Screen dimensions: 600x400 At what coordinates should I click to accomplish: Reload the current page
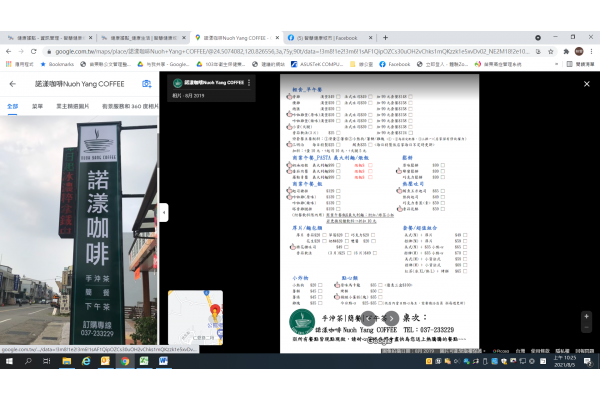coord(34,51)
